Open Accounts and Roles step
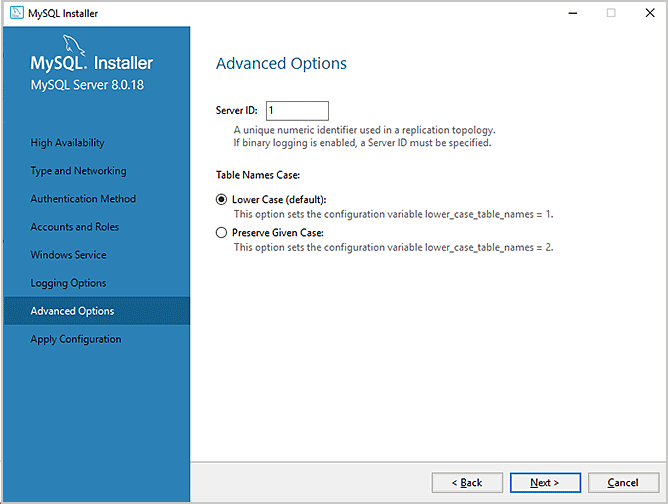 click(75, 227)
